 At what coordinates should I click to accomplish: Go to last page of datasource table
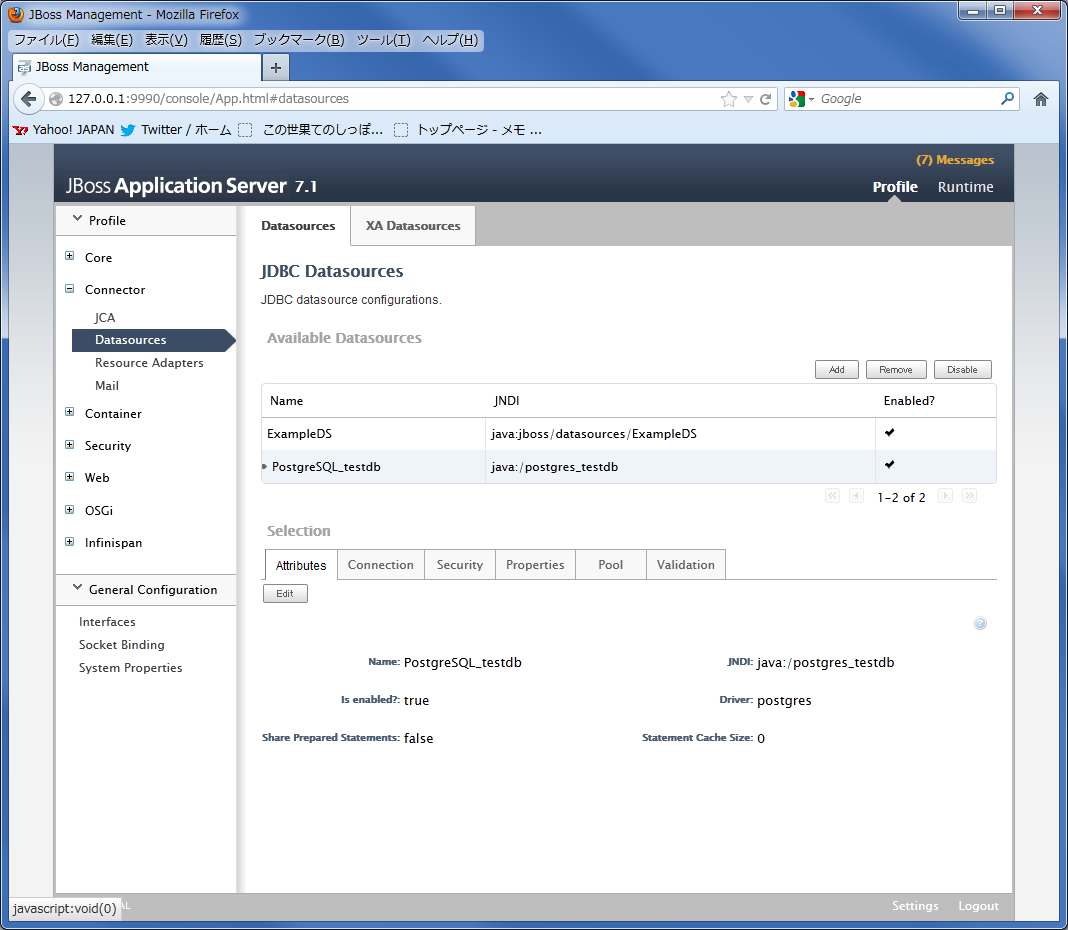click(x=969, y=496)
